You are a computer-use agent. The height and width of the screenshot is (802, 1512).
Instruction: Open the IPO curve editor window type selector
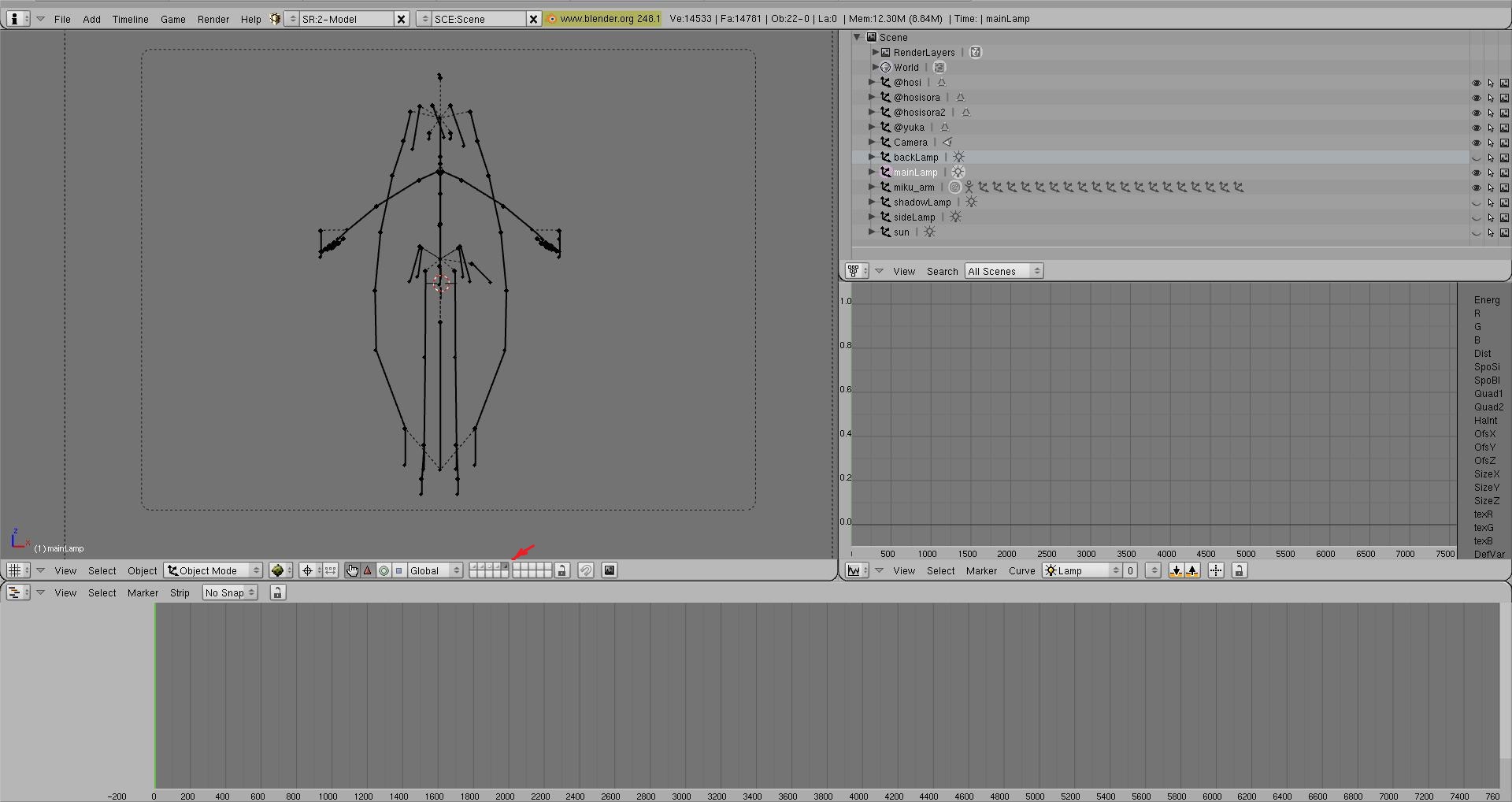[857, 570]
